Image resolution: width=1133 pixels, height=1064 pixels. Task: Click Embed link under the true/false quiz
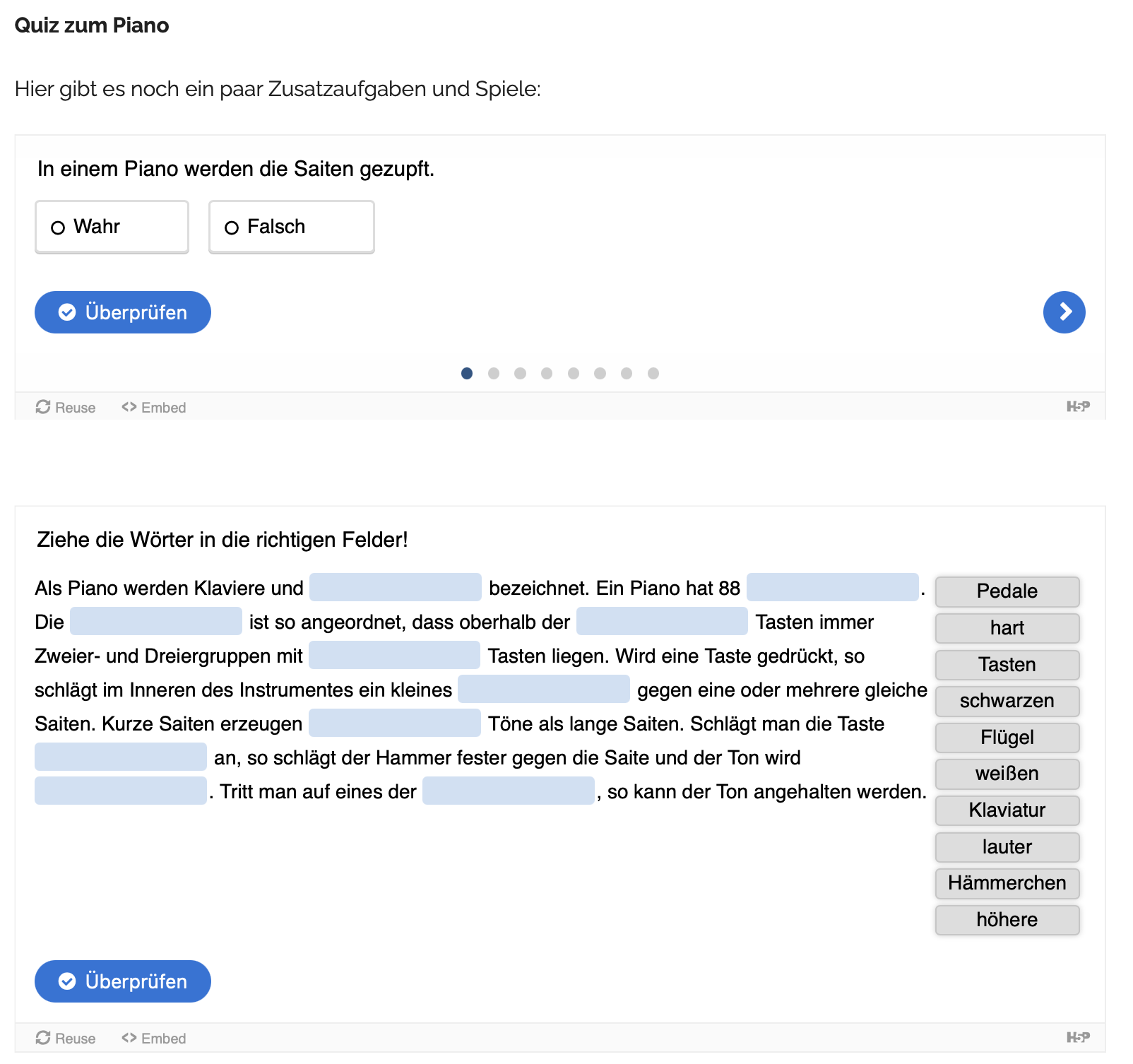tap(153, 408)
